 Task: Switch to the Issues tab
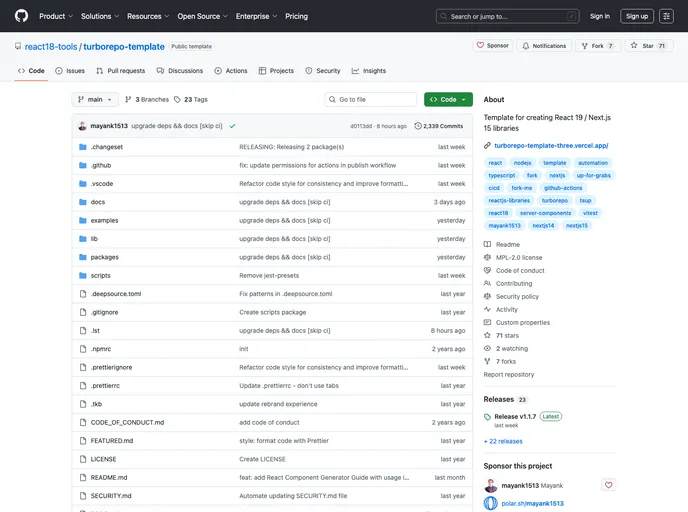(x=70, y=71)
